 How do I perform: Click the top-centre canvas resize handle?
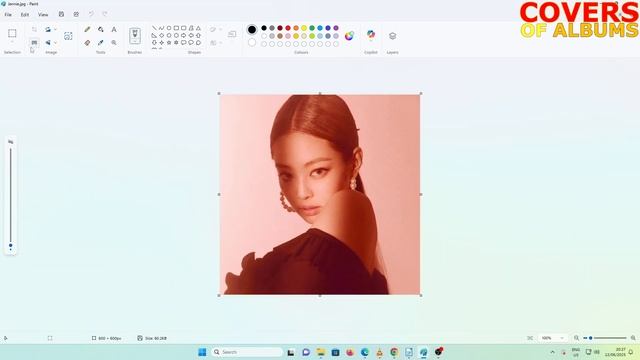tap(320, 93)
